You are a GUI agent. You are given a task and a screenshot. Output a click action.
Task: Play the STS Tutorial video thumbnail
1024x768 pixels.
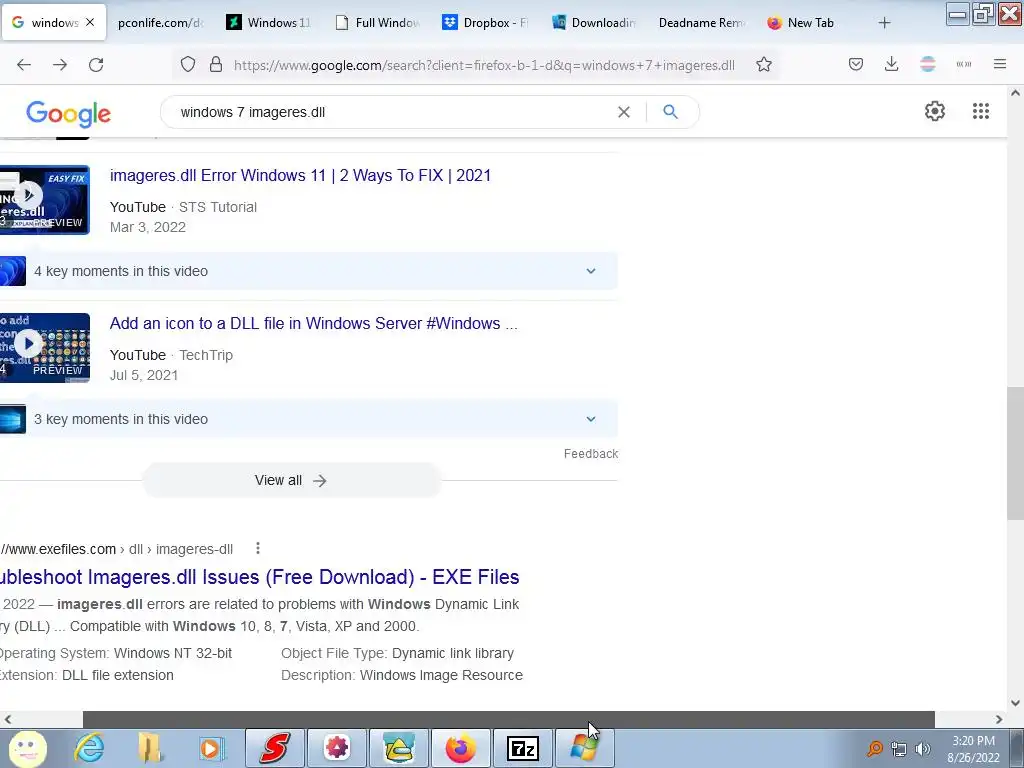pyautogui.click(x=44, y=200)
